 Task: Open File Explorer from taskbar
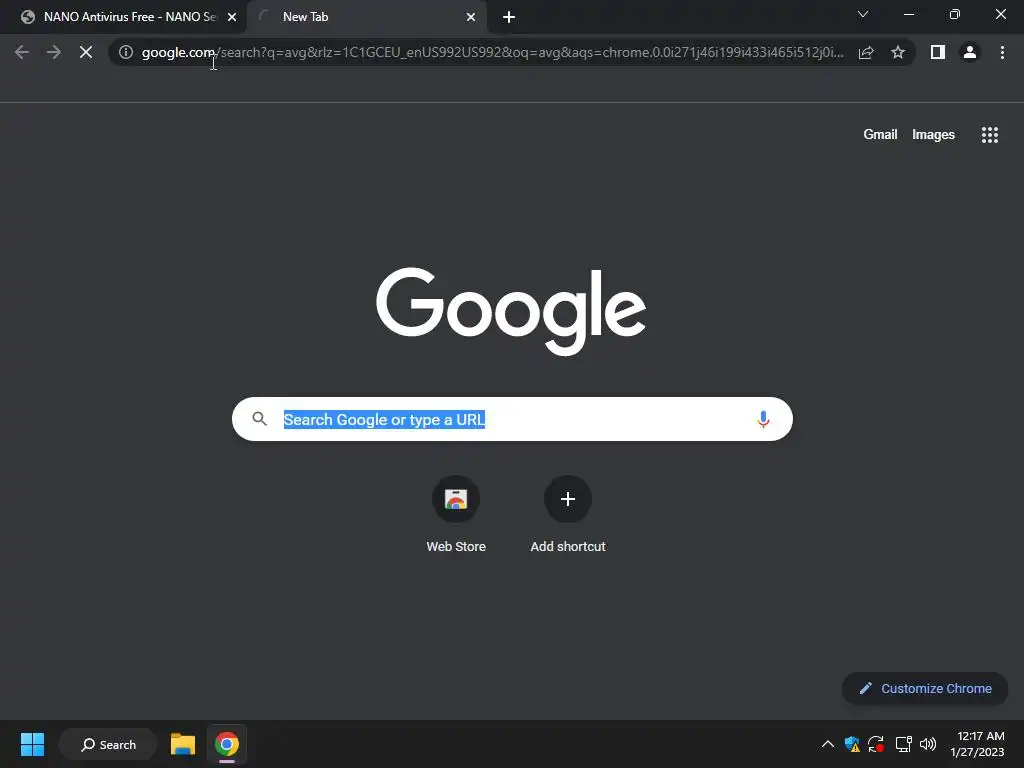(183, 744)
